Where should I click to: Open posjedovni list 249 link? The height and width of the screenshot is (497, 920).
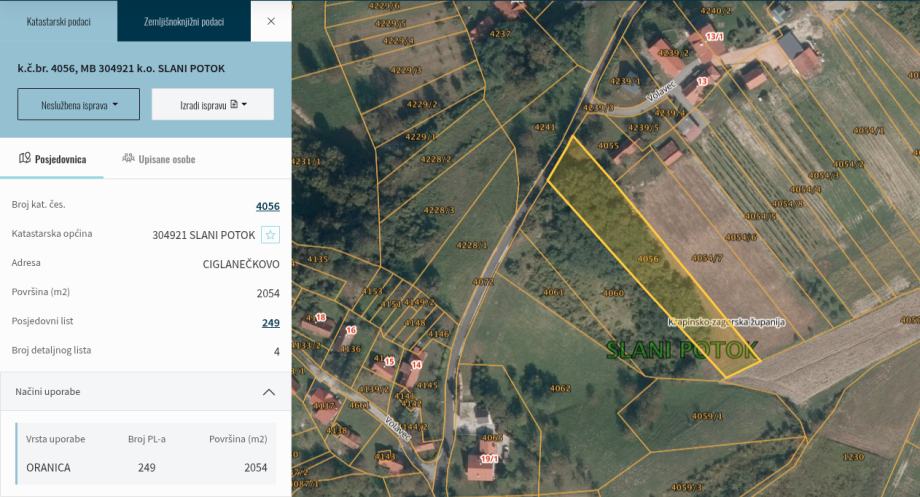[270, 323]
